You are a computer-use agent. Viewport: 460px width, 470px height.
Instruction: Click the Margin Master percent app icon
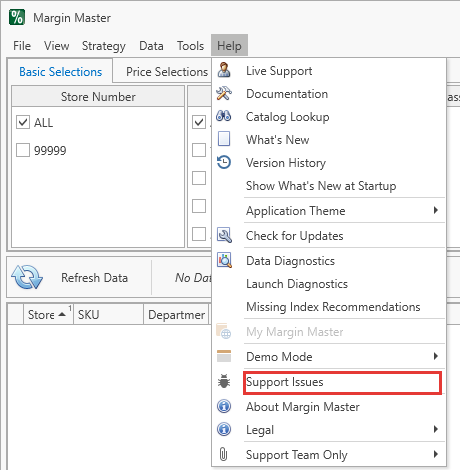coord(17,17)
